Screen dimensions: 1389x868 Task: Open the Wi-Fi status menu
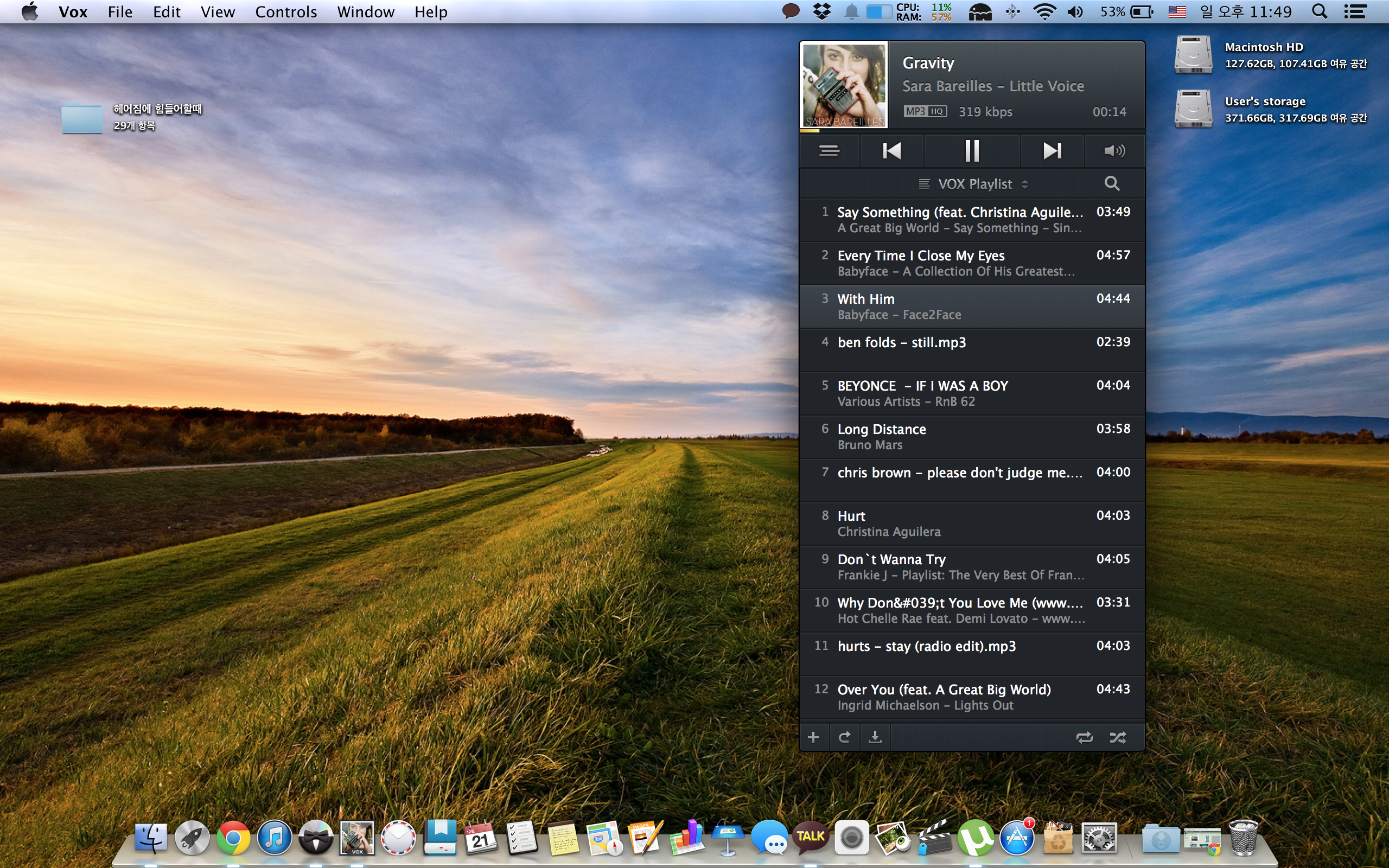[x=1044, y=11]
